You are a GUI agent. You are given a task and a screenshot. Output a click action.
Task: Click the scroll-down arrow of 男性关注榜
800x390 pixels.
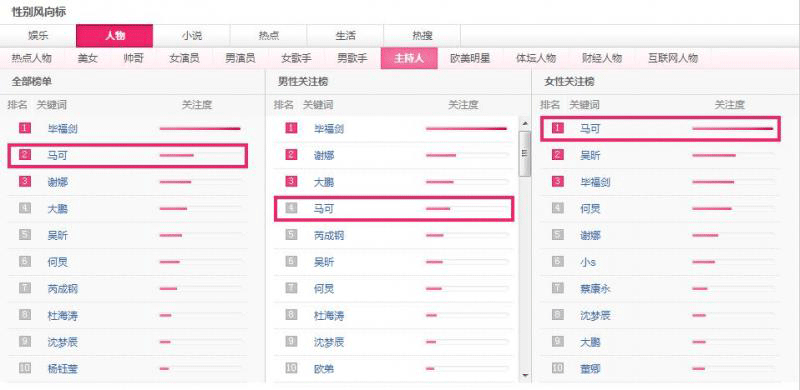coord(524,376)
